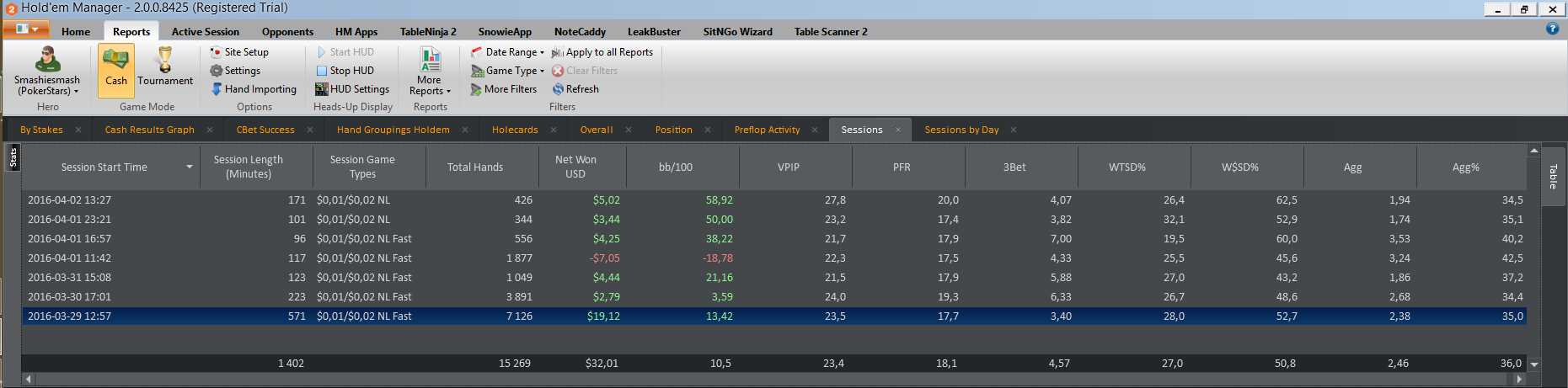Switch to Sessions by Day tab

coord(961,130)
